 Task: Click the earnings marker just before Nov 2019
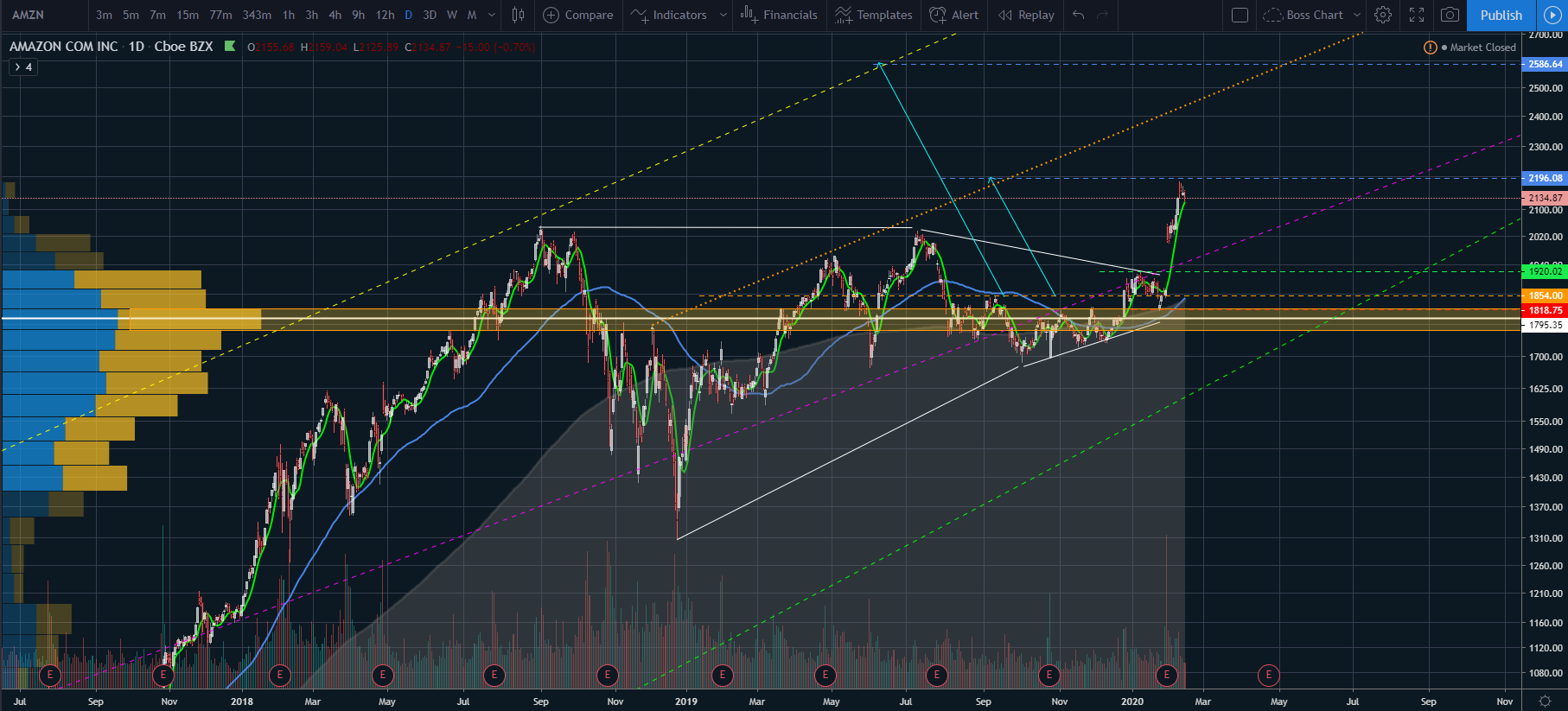pyautogui.click(x=1049, y=675)
